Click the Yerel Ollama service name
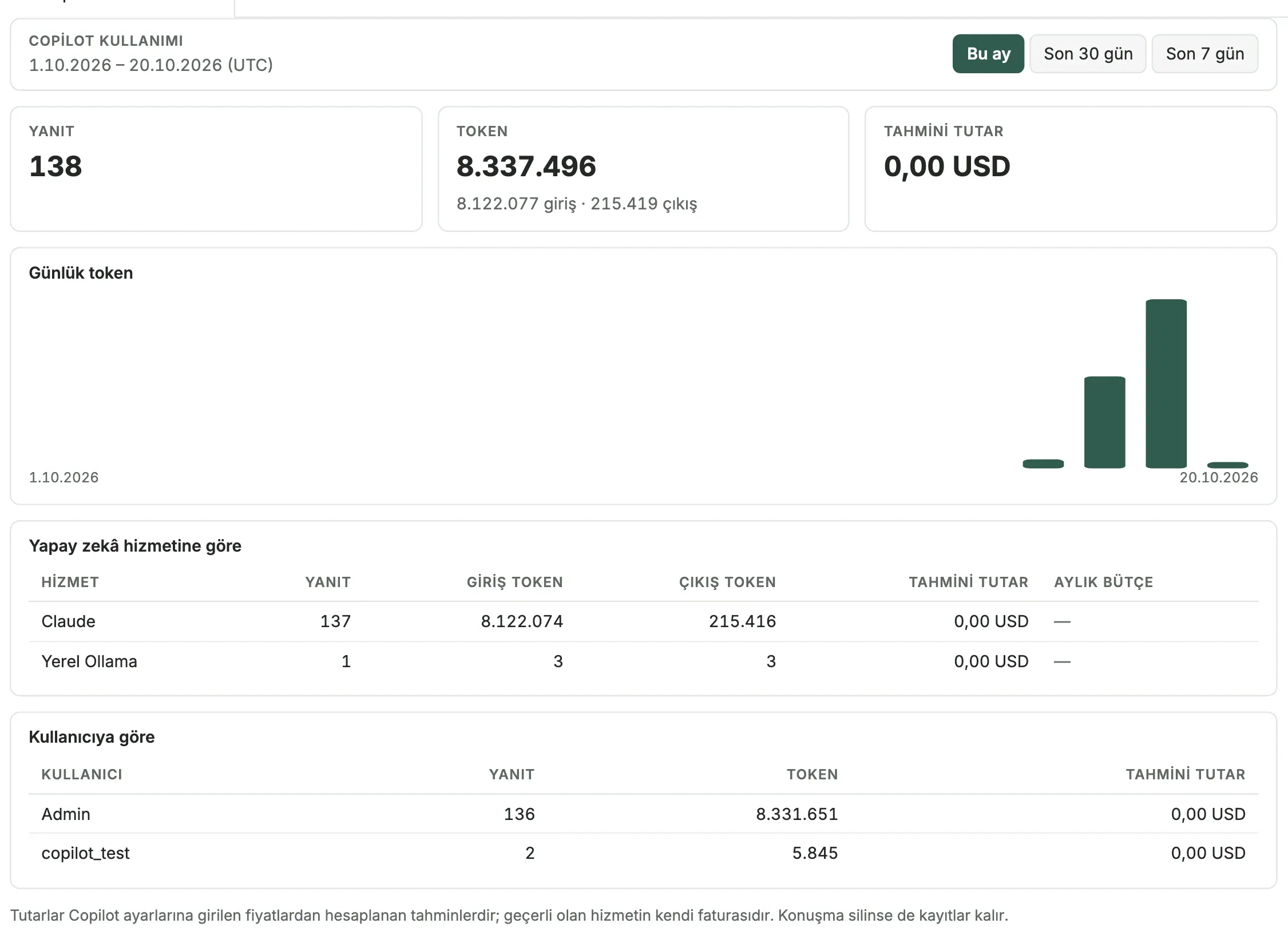 click(89, 661)
